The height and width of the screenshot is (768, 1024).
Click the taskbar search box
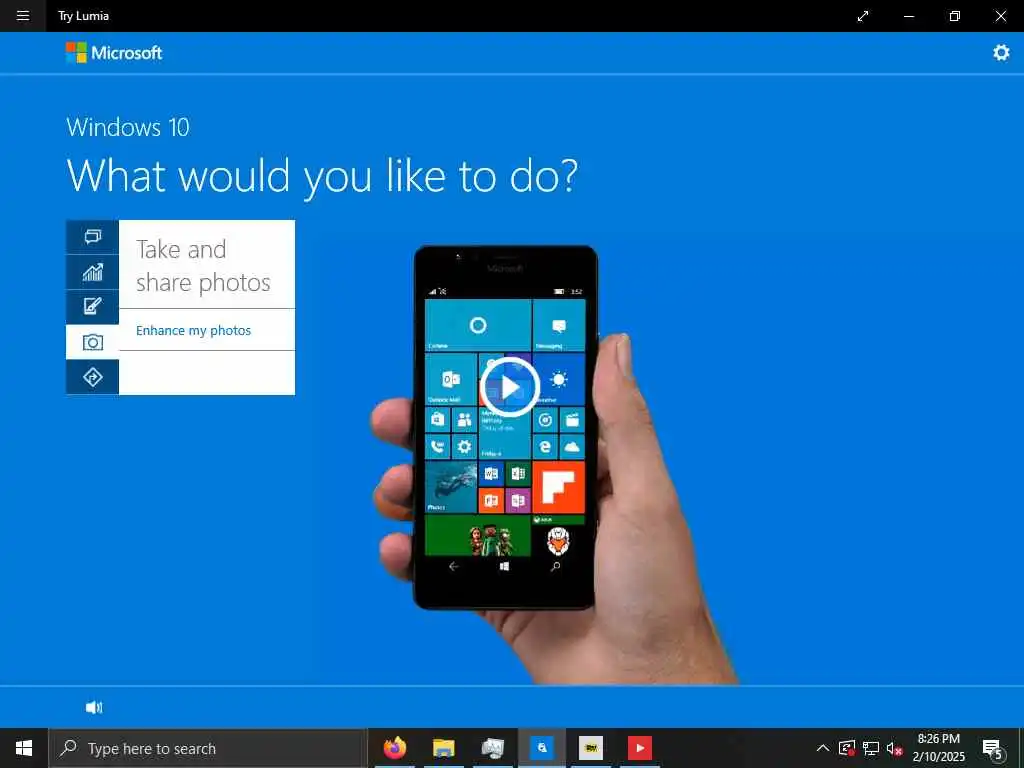[x=208, y=748]
